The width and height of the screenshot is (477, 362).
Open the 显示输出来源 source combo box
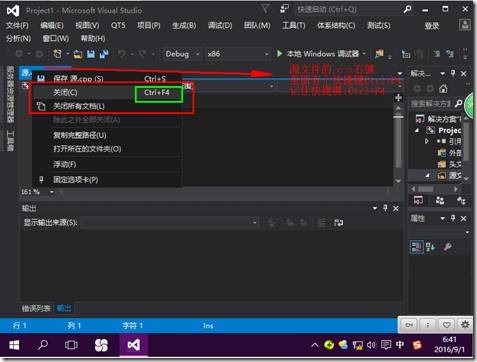(169, 222)
